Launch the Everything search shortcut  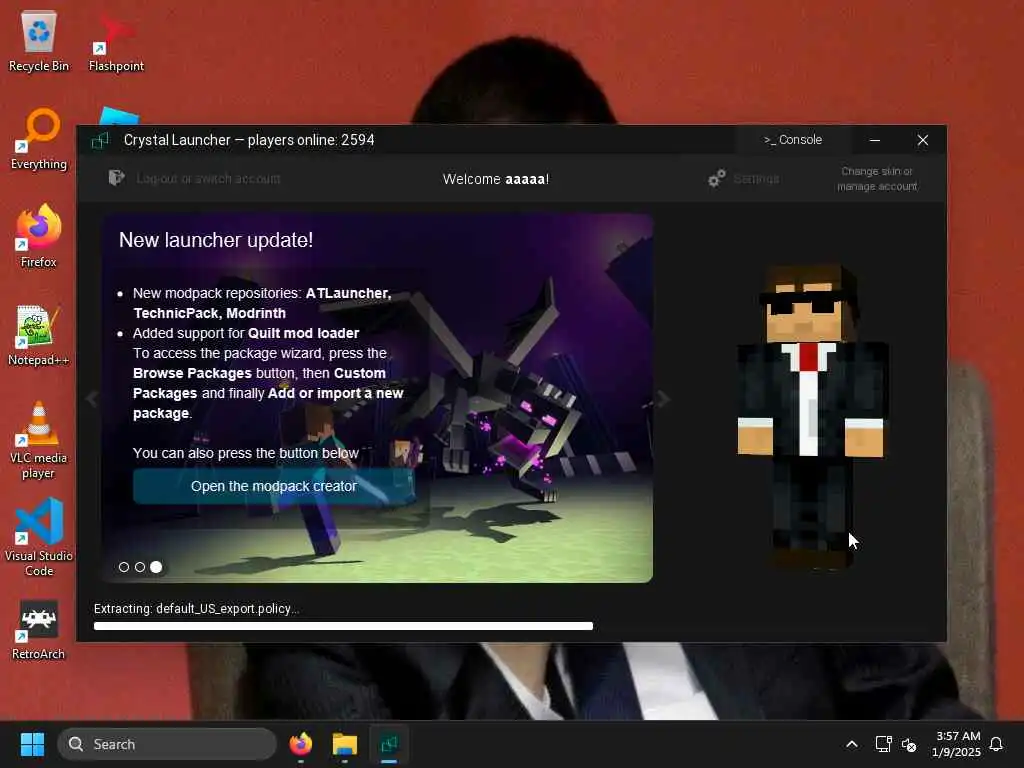[39, 139]
